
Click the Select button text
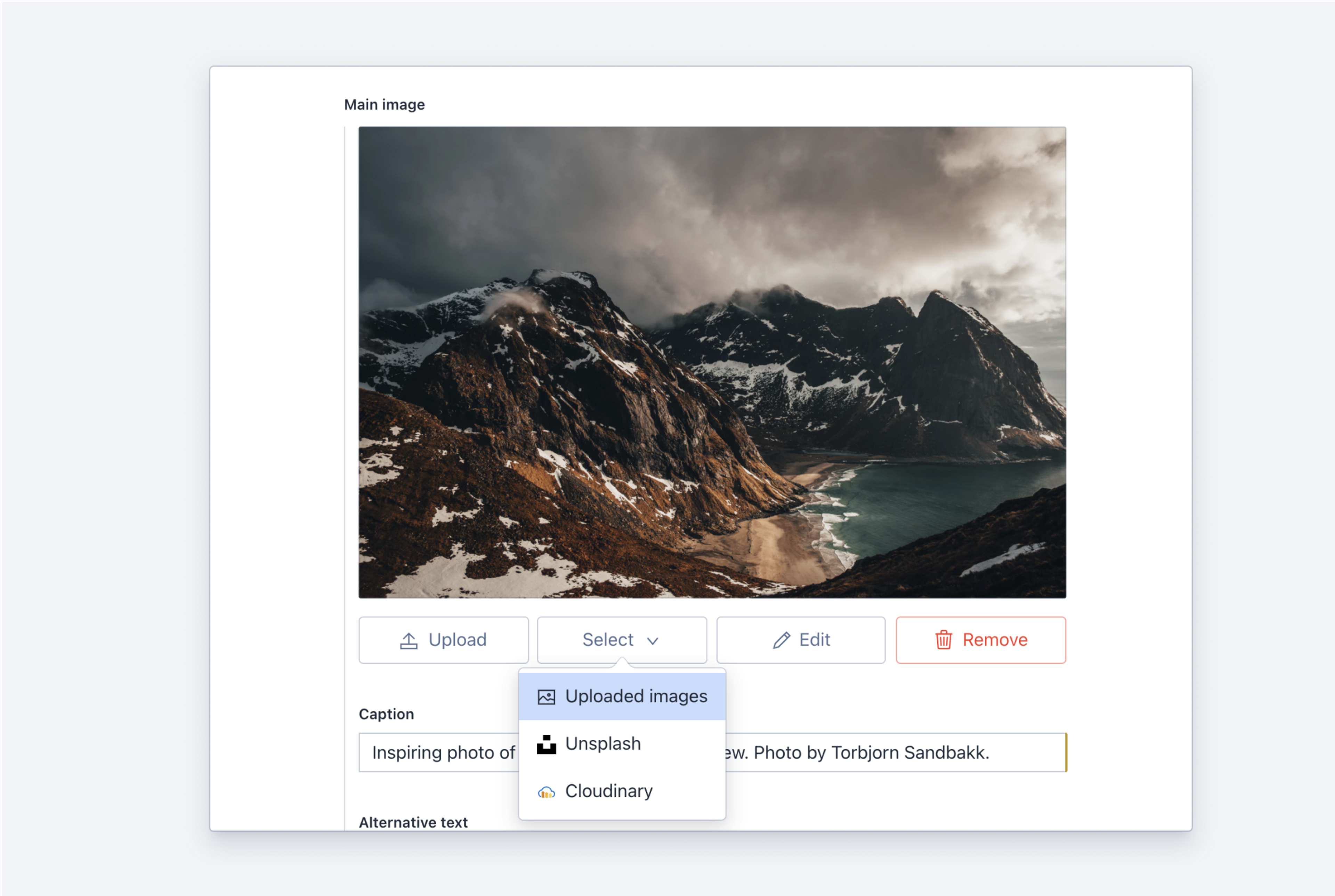pos(607,640)
